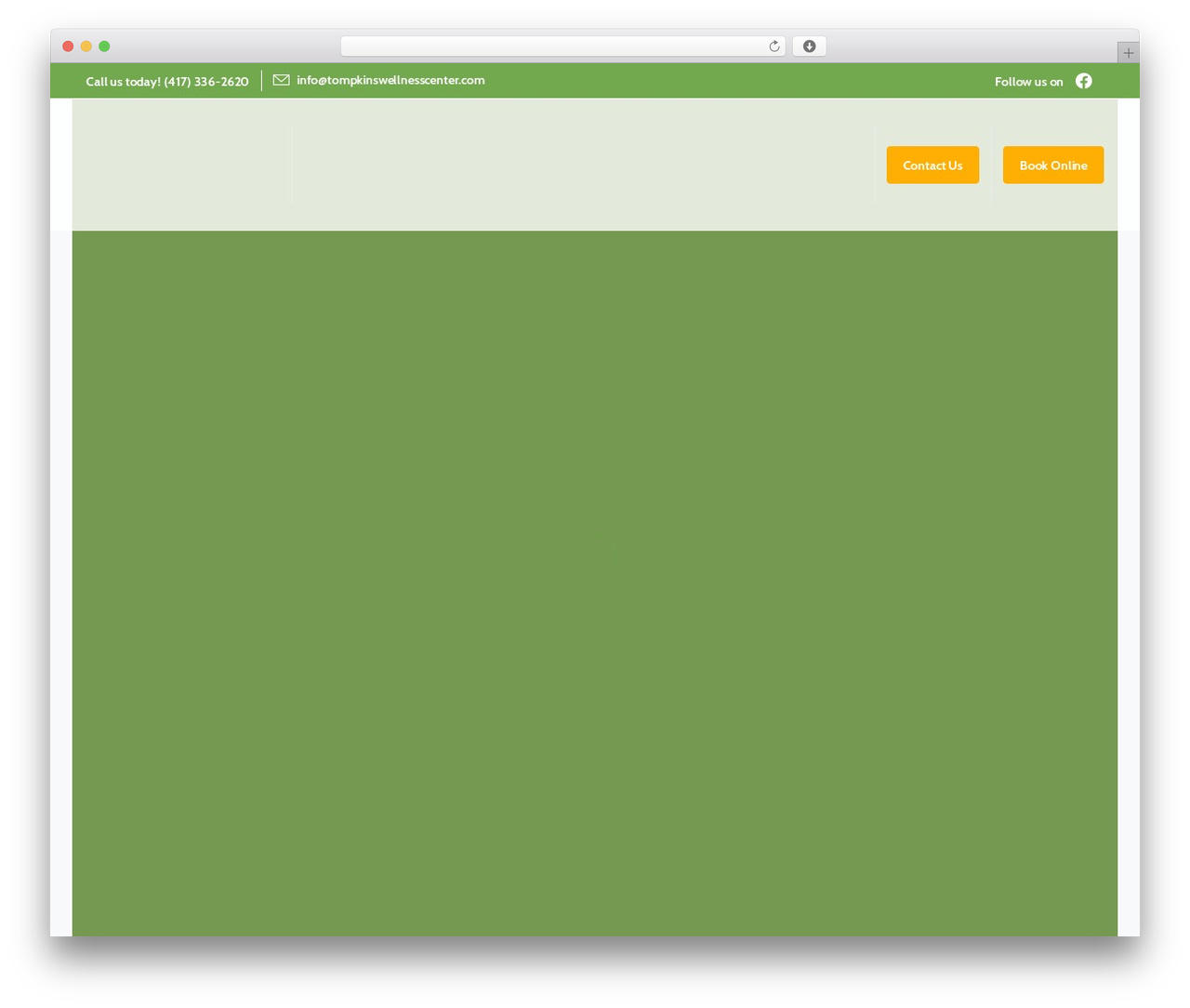Click the Contact Us button
The height and width of the screenshot is (1008, 1190).
click(x=932, y=165)
